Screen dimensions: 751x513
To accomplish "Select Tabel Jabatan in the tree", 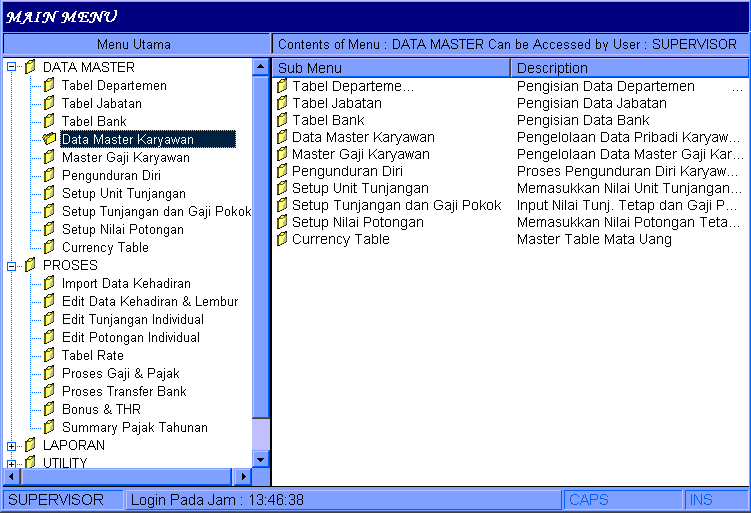I will [x=102, y=103].
